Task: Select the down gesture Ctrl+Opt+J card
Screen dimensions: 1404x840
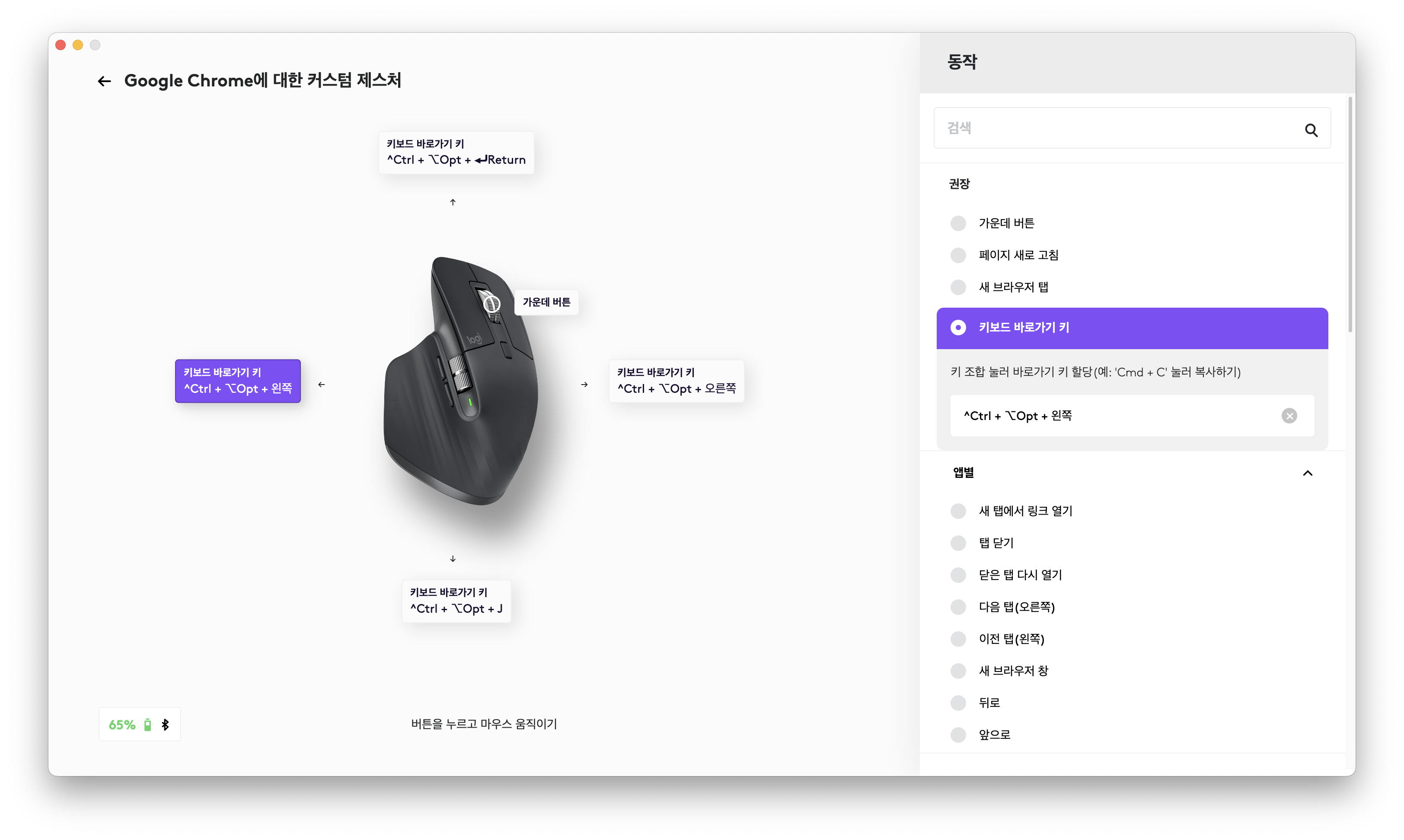Action: 456,601
